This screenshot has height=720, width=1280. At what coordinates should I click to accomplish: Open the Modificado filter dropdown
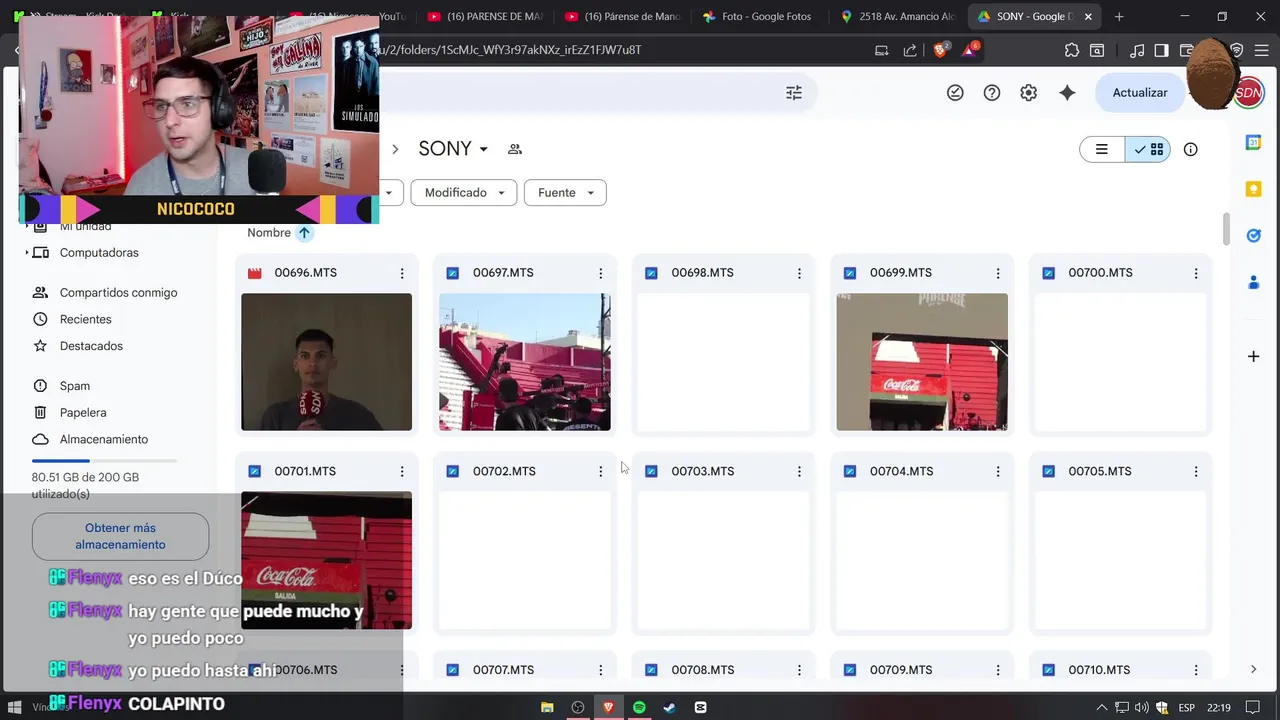464,192
